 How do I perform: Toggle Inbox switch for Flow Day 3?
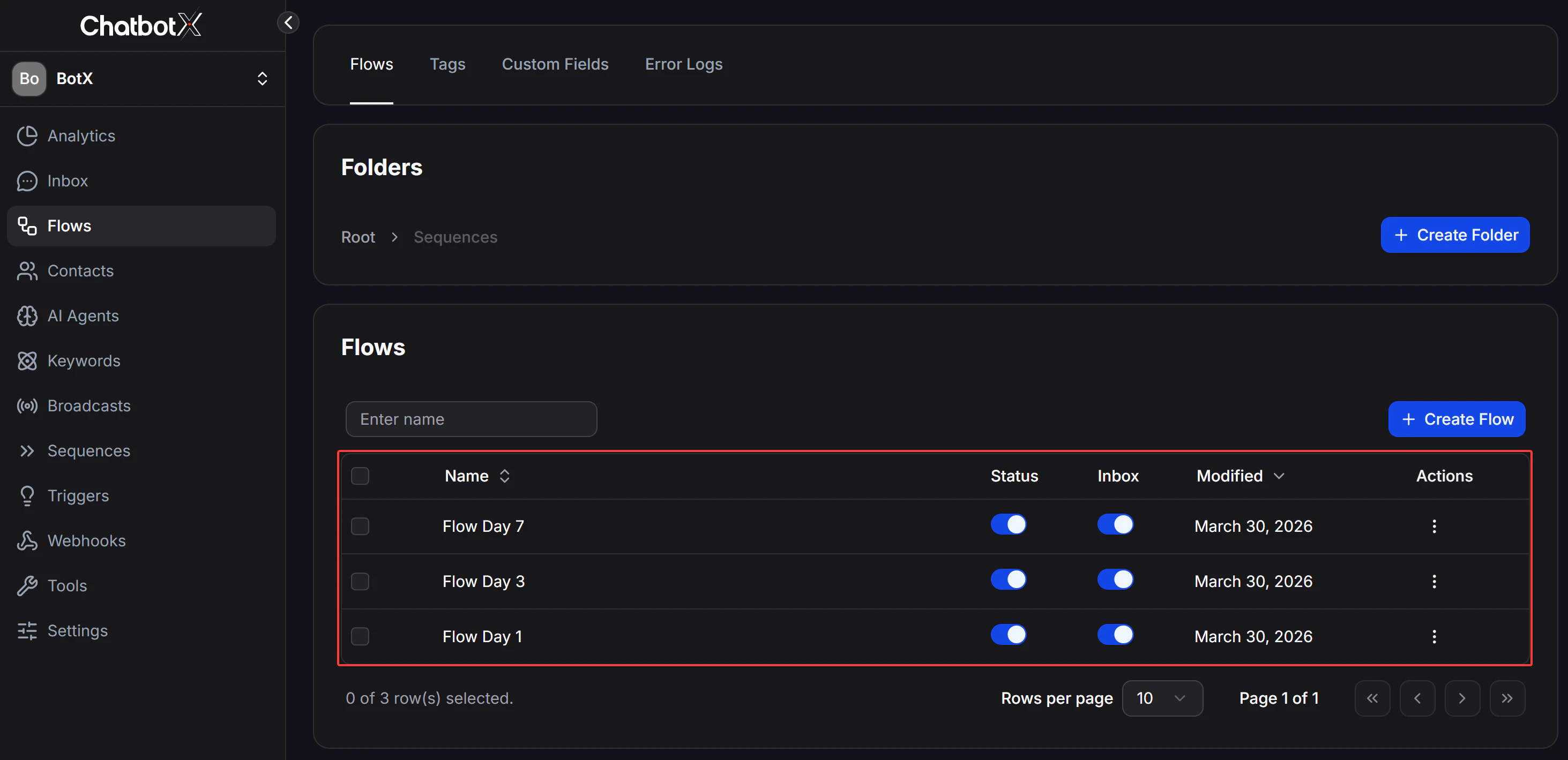[1115, 580]
